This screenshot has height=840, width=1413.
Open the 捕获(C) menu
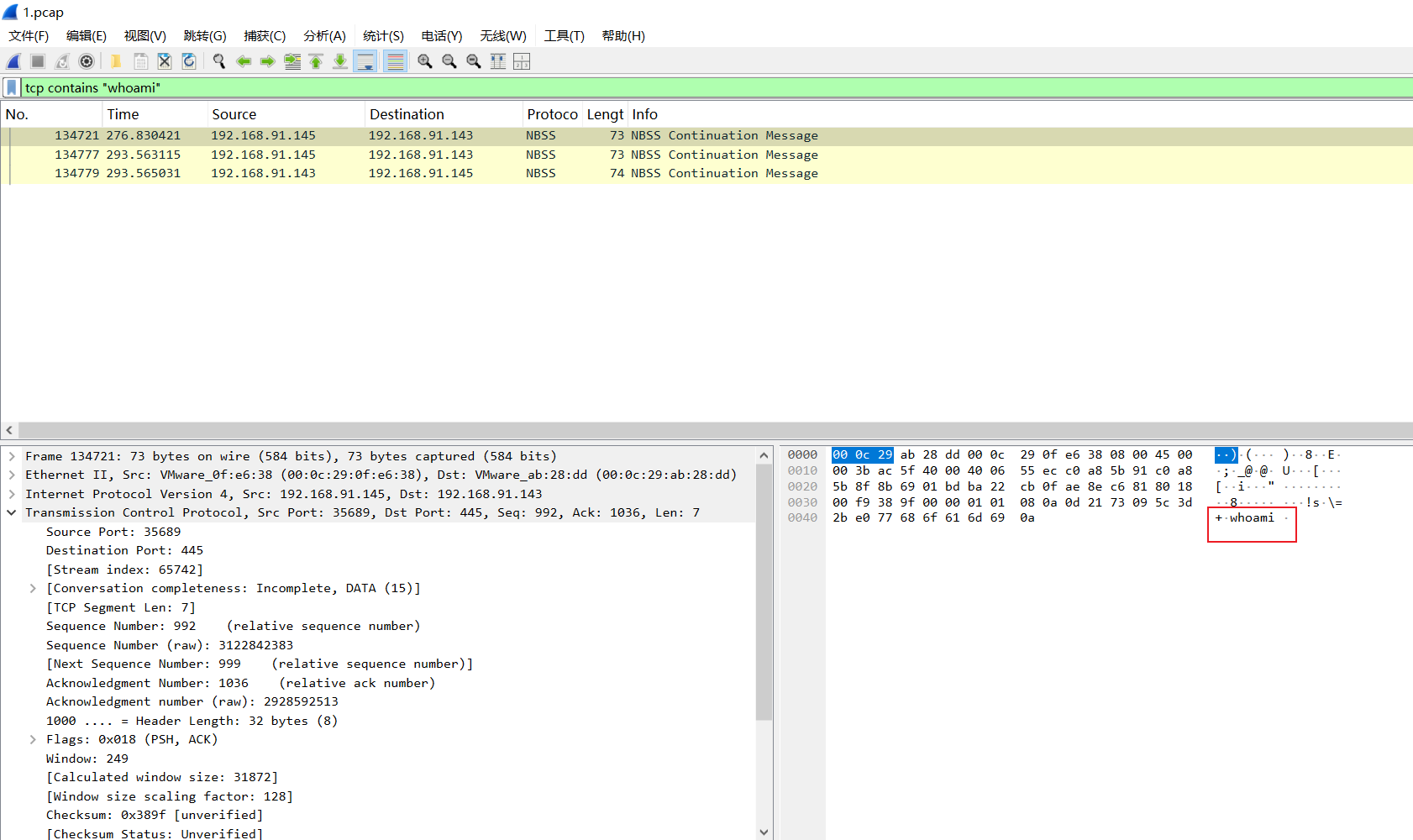pyautogui.click(x=265, y=36)
